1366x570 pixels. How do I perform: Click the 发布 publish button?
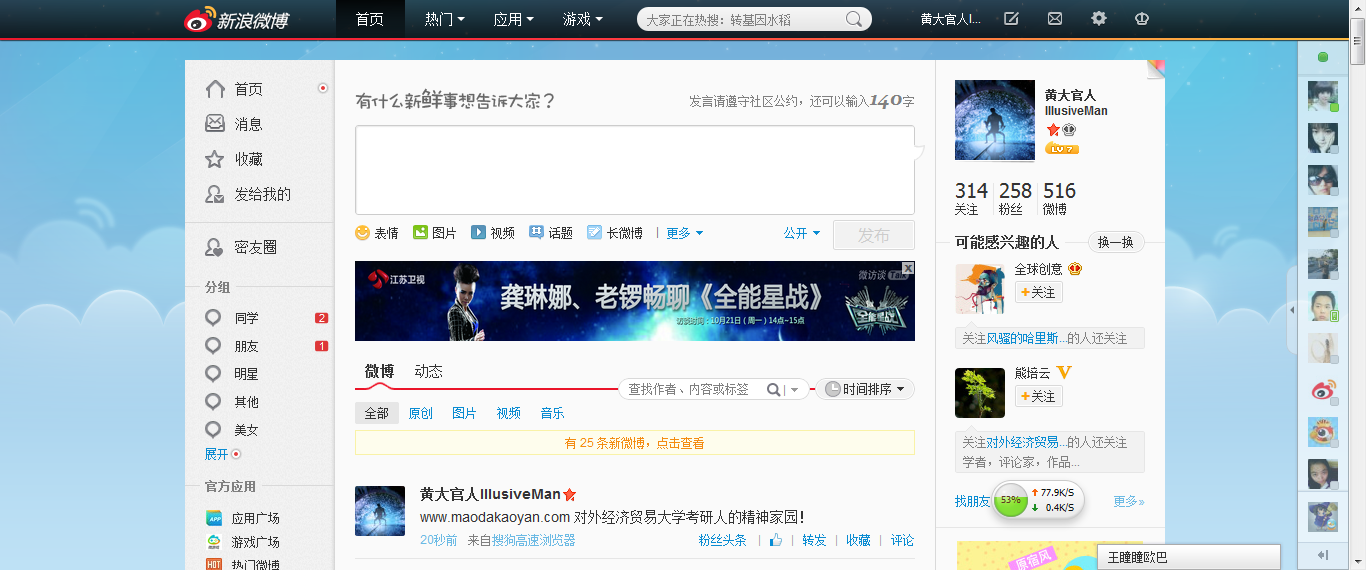coord(874,235)
